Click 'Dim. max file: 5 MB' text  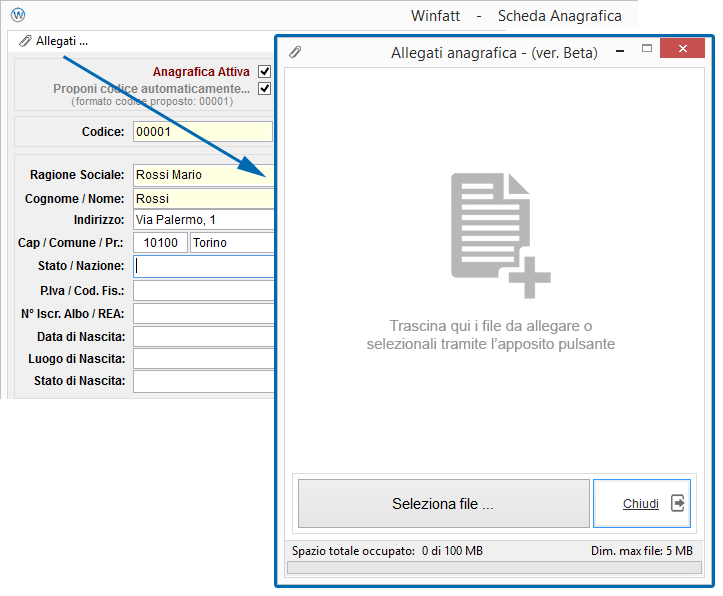[642, 551]
